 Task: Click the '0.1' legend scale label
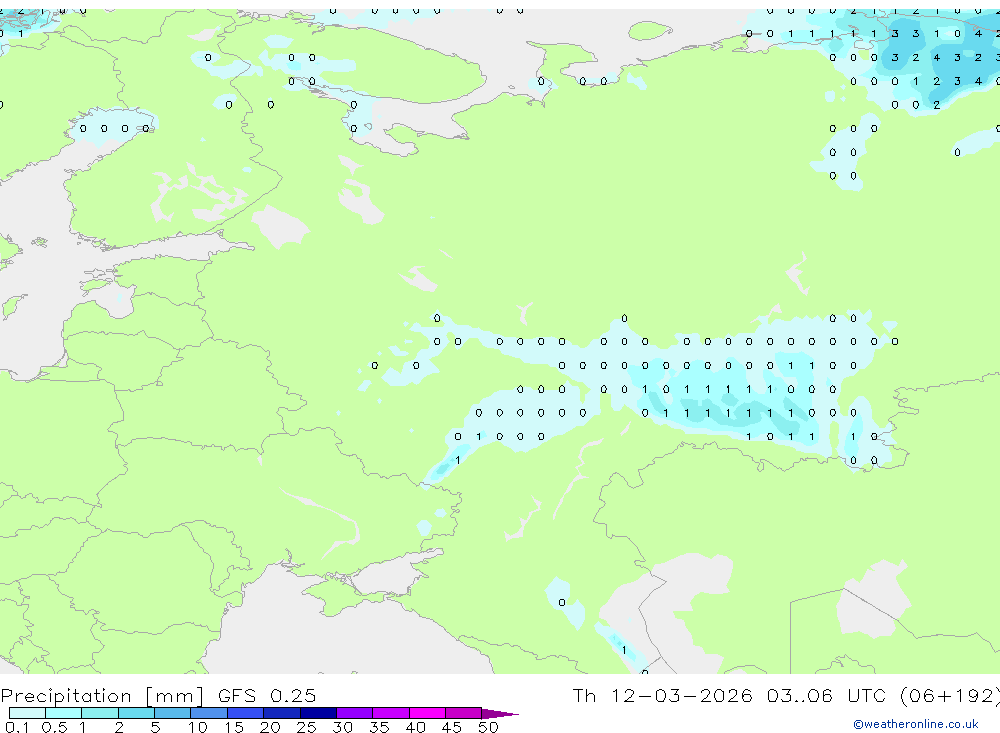pos(17,727)
